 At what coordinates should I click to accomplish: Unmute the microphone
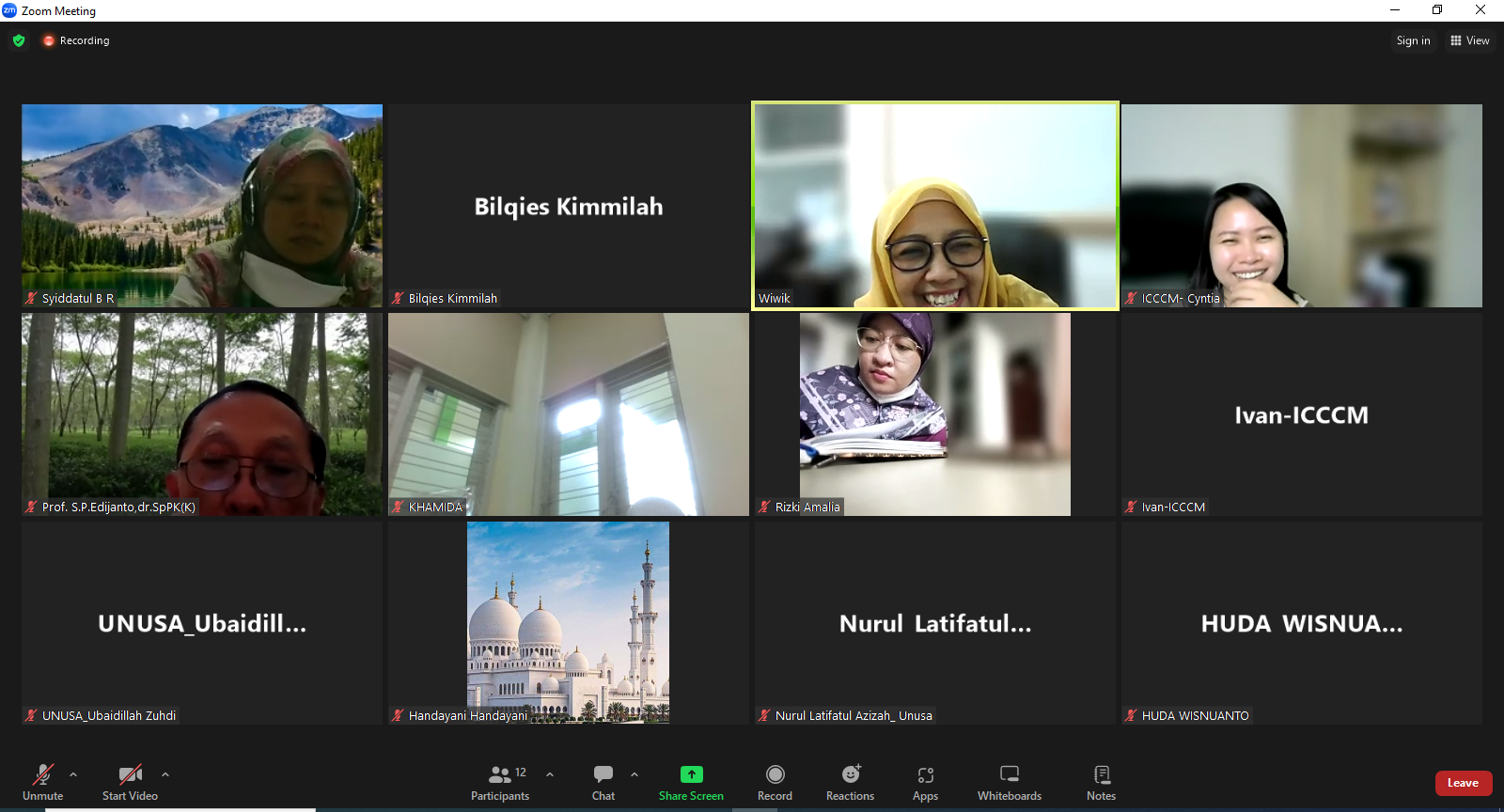click(x=43, y=782)
